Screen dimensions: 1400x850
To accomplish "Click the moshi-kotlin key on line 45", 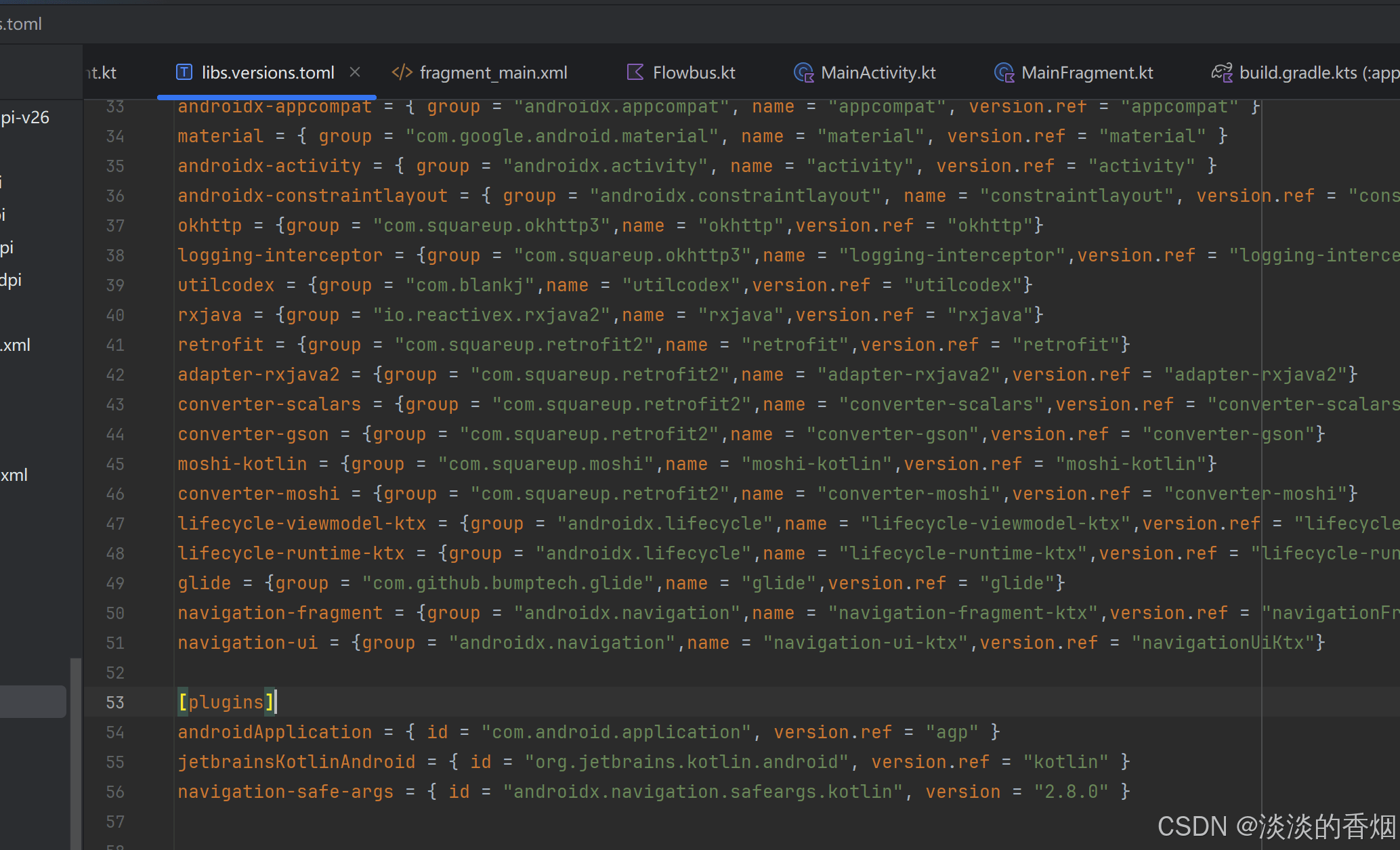I will (x=242, y=464).
